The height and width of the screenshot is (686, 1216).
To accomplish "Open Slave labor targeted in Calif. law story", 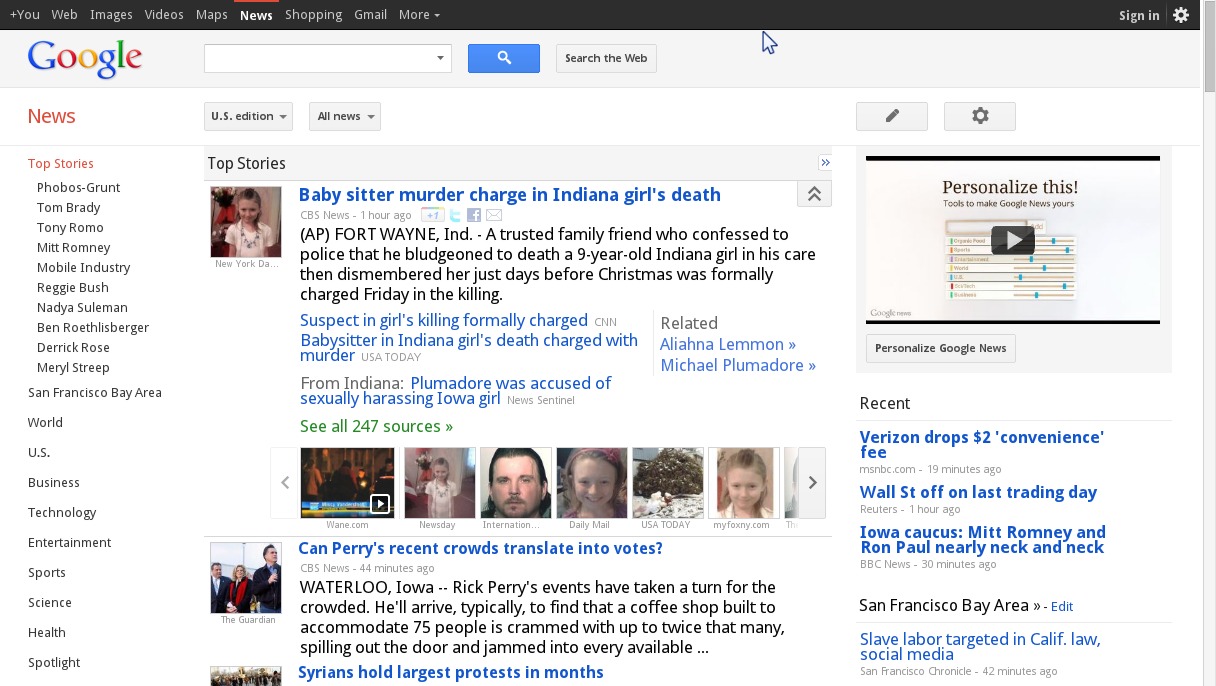I will point(980,647).
